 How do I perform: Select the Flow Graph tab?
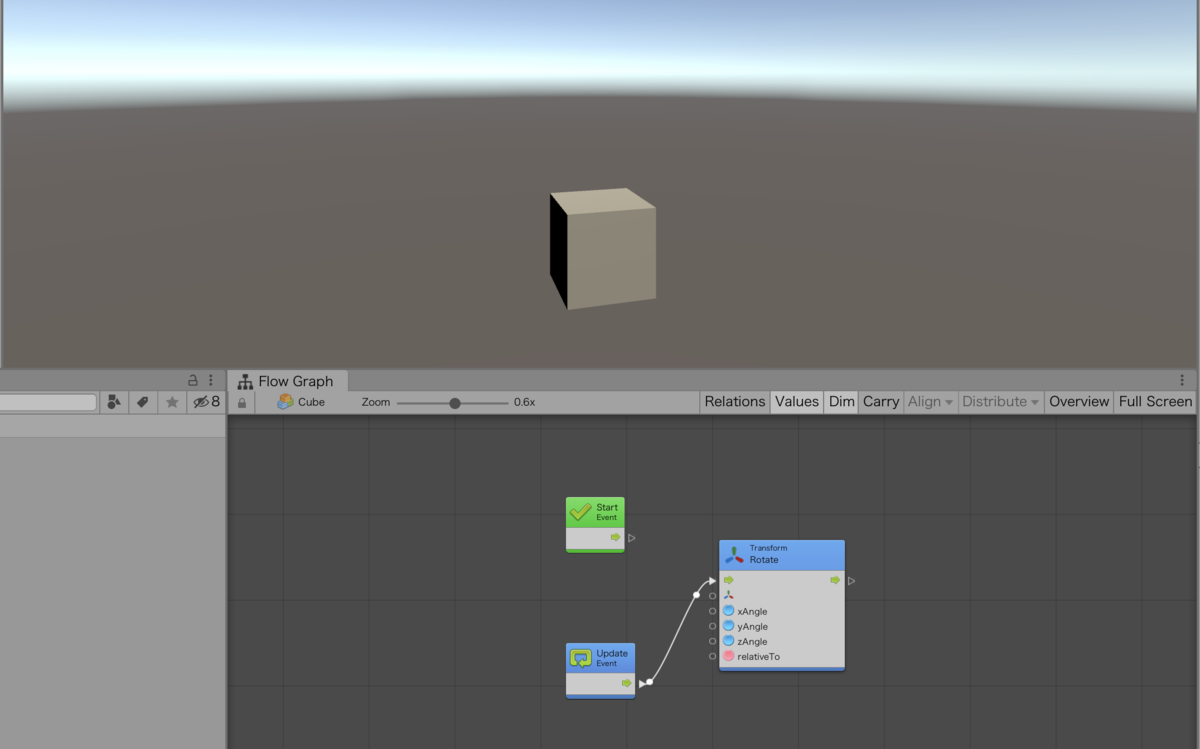coord(287,381)
